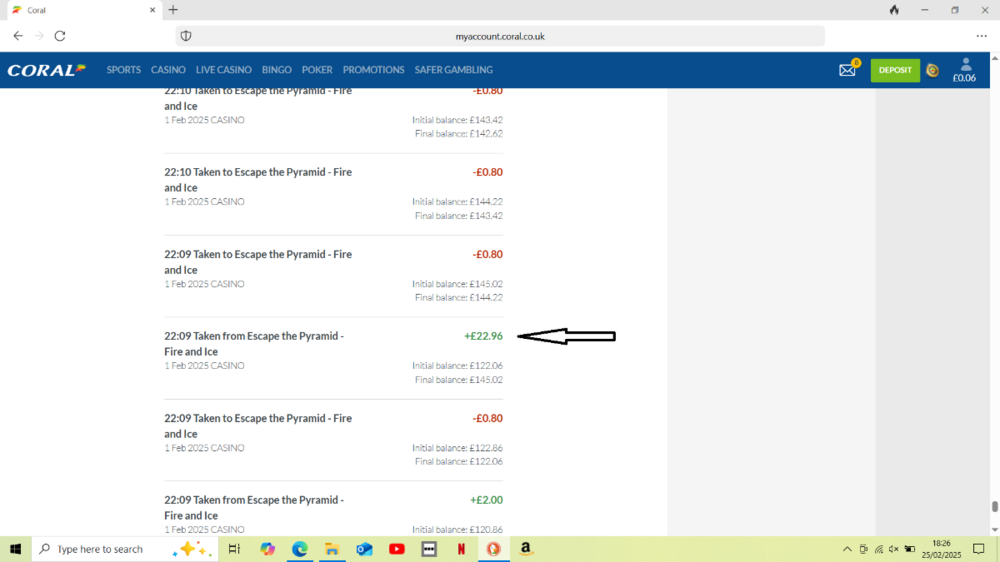
Task: Open the browser three-dot settings menu
Action: point(981,36)
